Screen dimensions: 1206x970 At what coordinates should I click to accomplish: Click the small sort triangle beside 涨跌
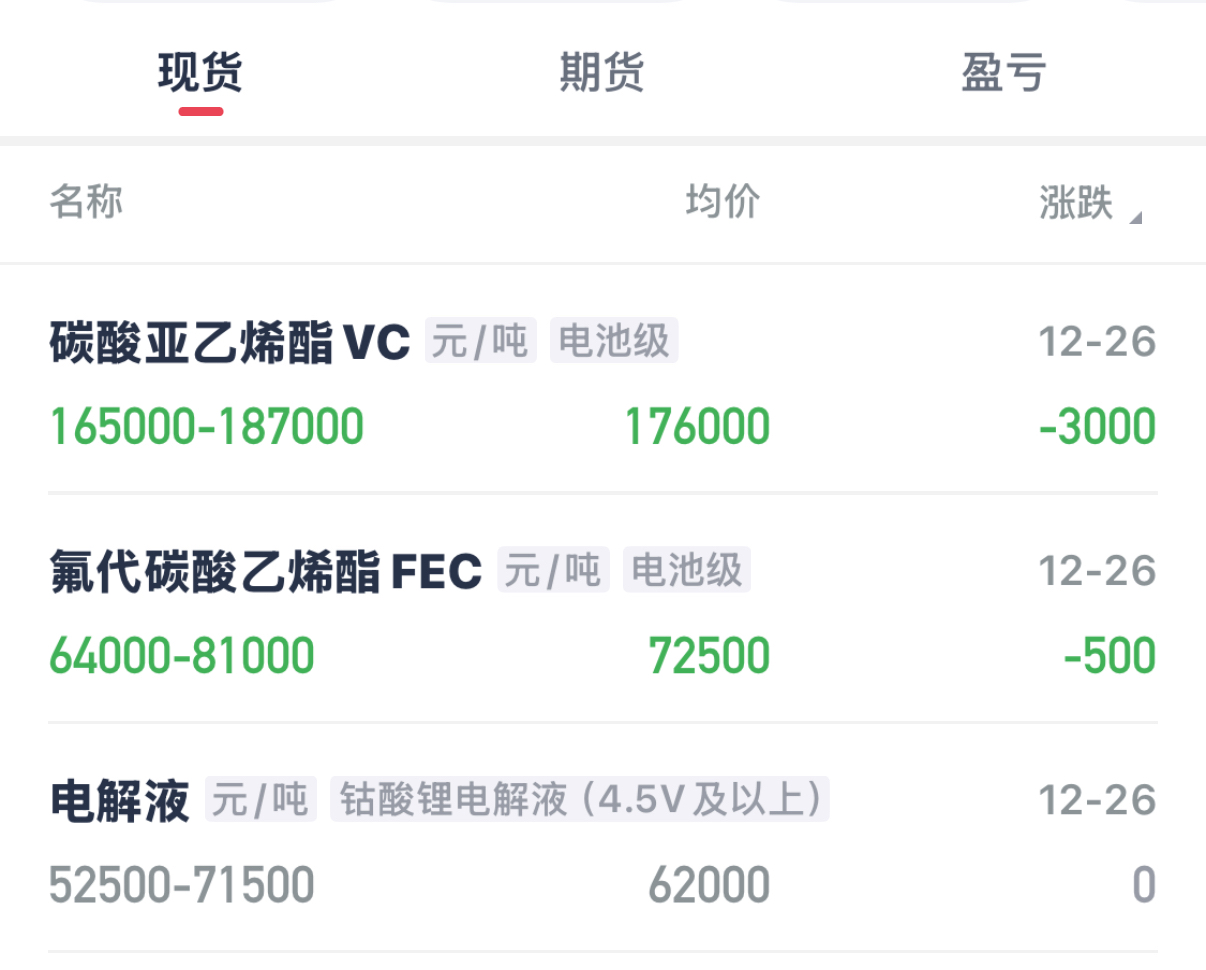[x=1135, y=217]
